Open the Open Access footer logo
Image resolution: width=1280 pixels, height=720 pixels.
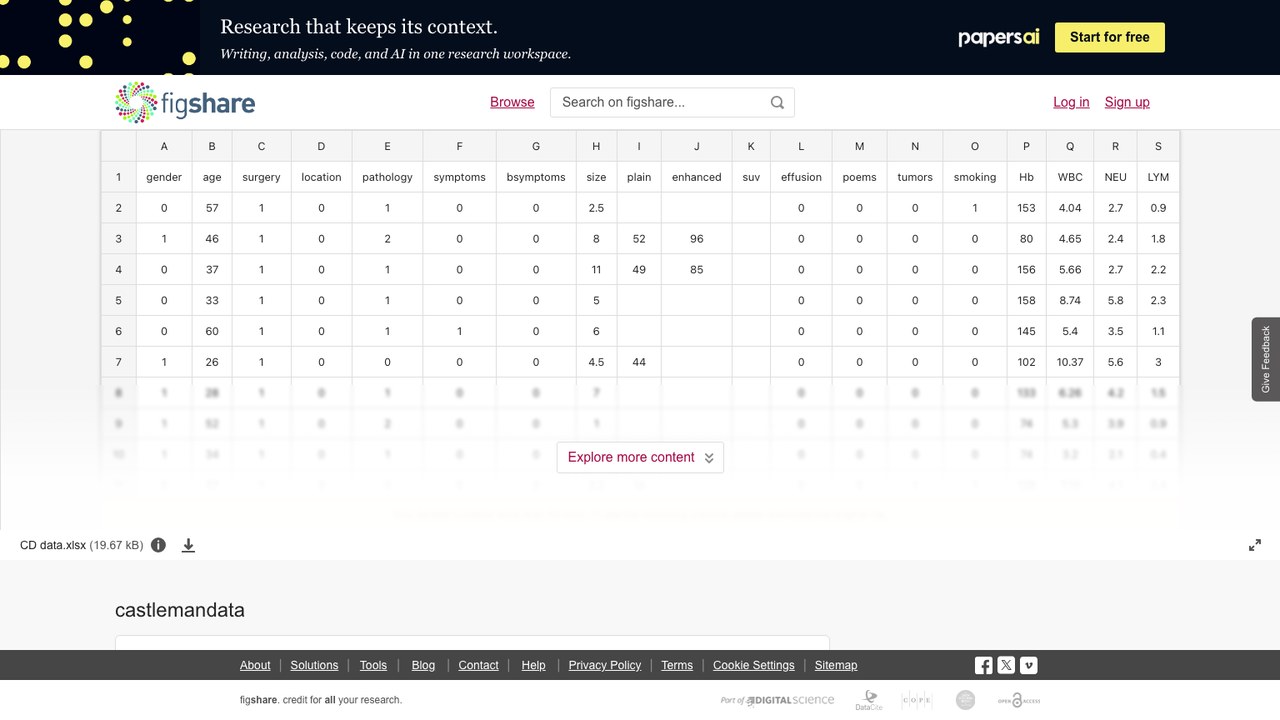click(1019, 700)
